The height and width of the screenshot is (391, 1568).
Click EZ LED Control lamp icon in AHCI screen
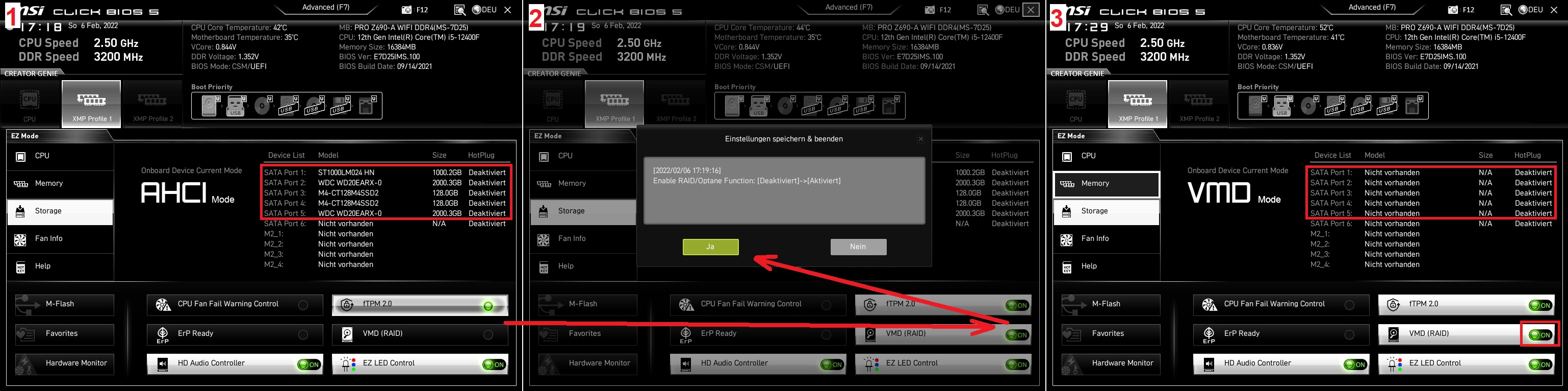348,364
